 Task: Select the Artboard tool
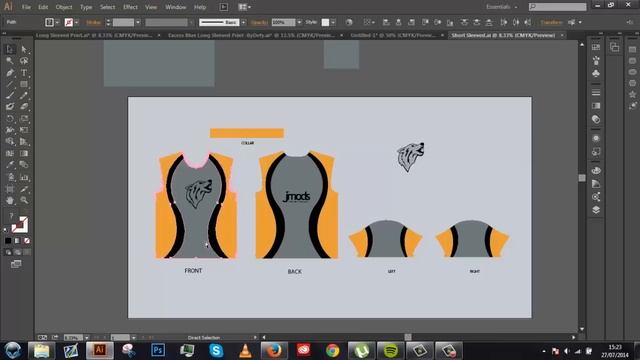click(x=10, y=189)
